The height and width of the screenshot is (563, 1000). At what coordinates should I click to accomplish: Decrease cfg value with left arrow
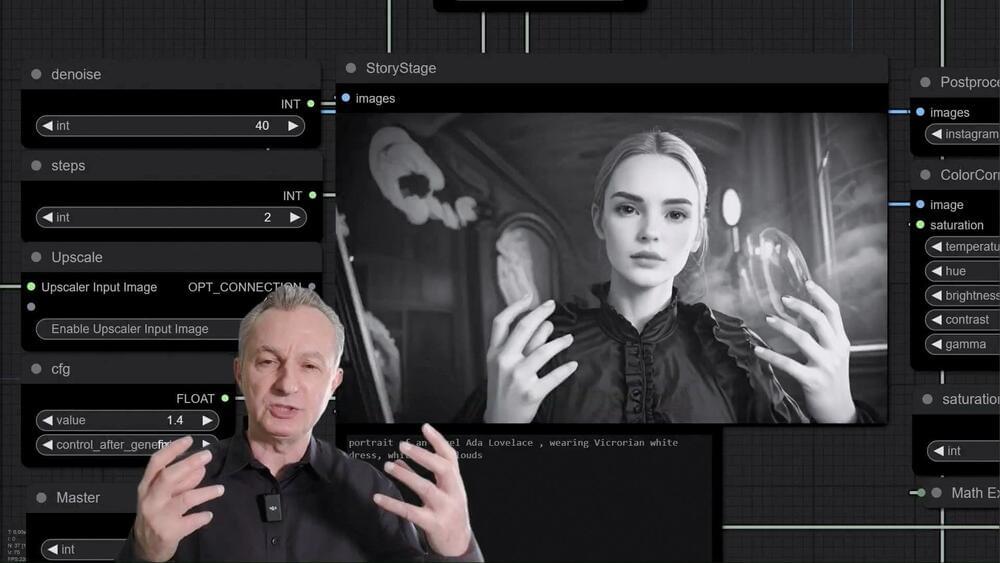point(46,421)
